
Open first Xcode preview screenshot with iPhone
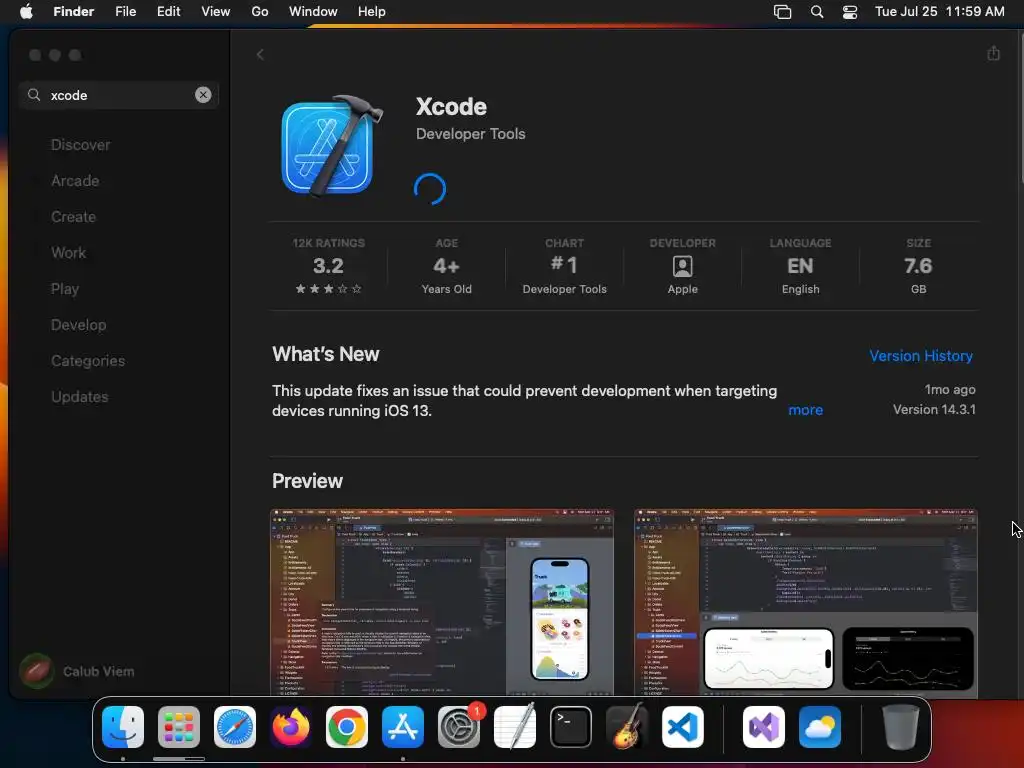442,602
